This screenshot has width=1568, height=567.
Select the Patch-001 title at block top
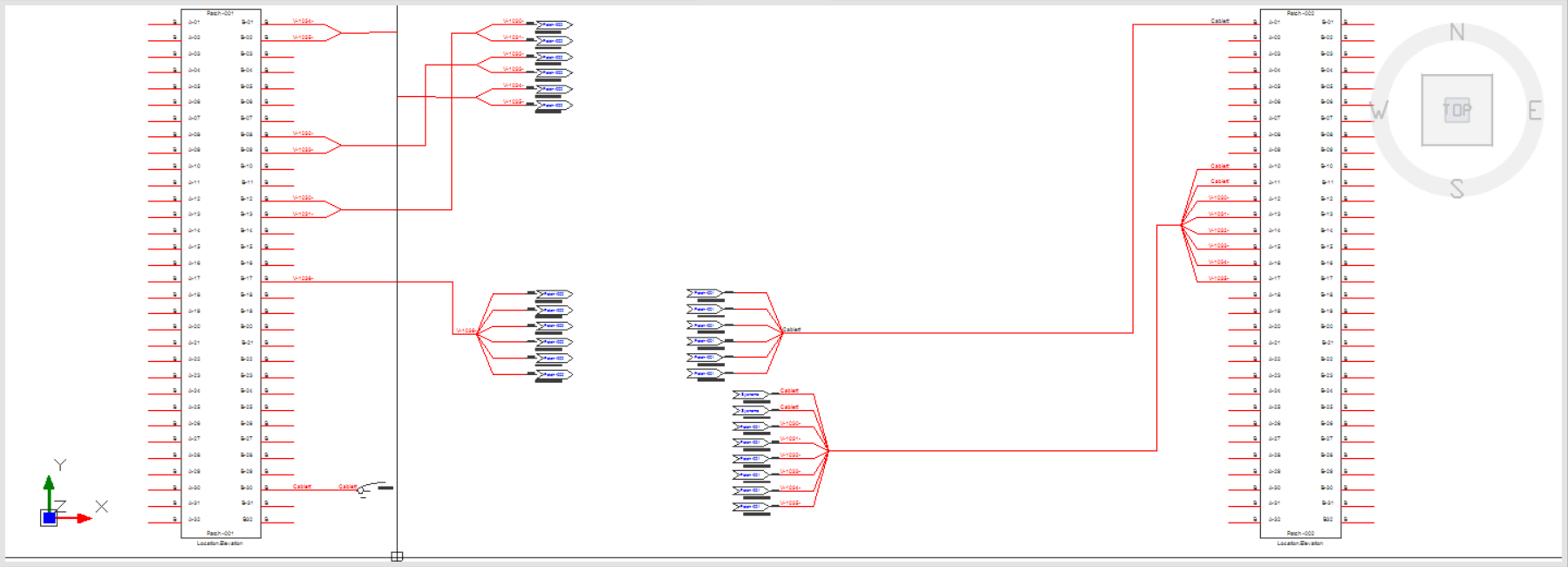pos(220,13)
